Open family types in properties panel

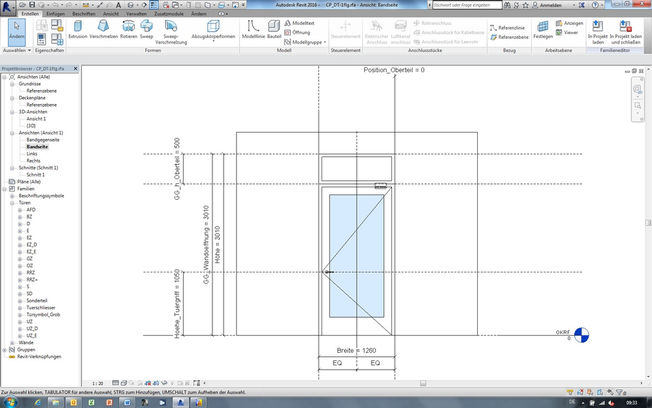tap(57, 40)
